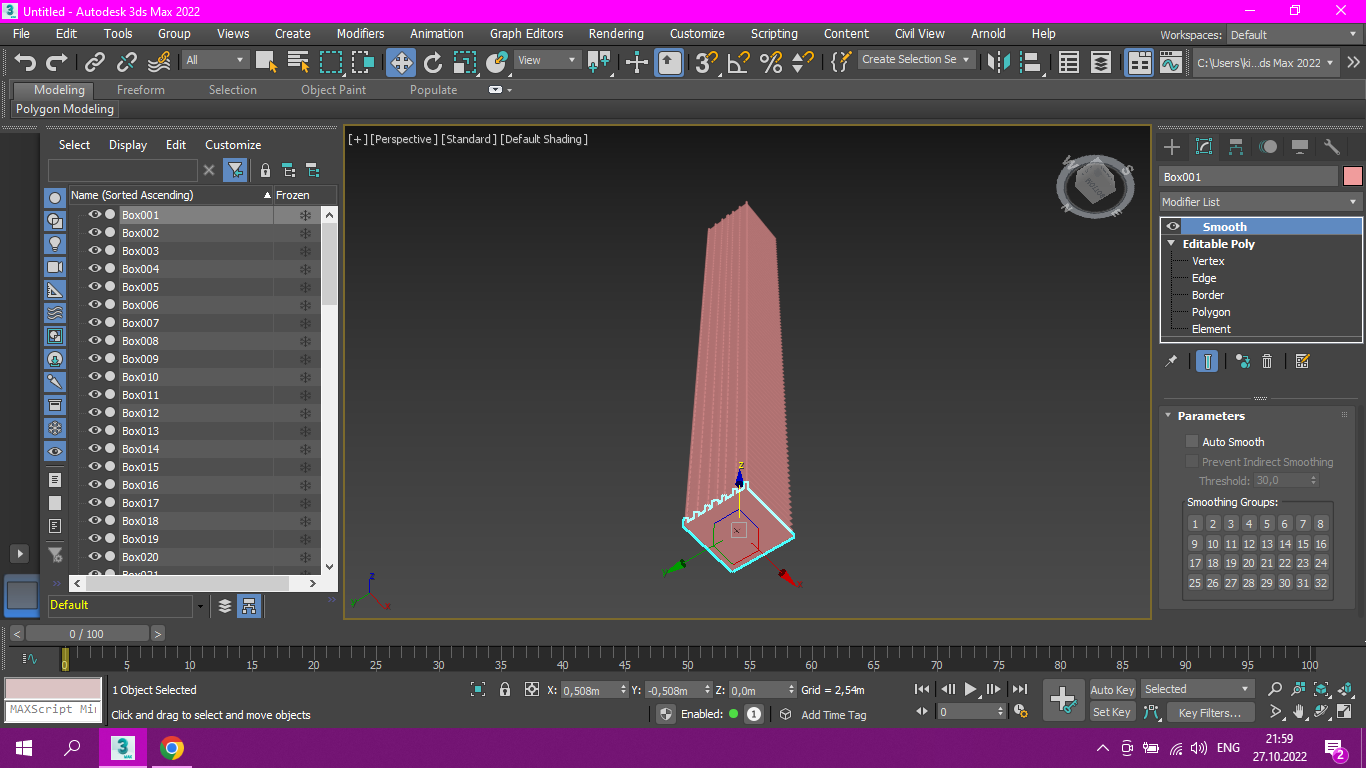Open the Create plus panel tab
Screen dimensions: 1366x768
(1172, 147)
